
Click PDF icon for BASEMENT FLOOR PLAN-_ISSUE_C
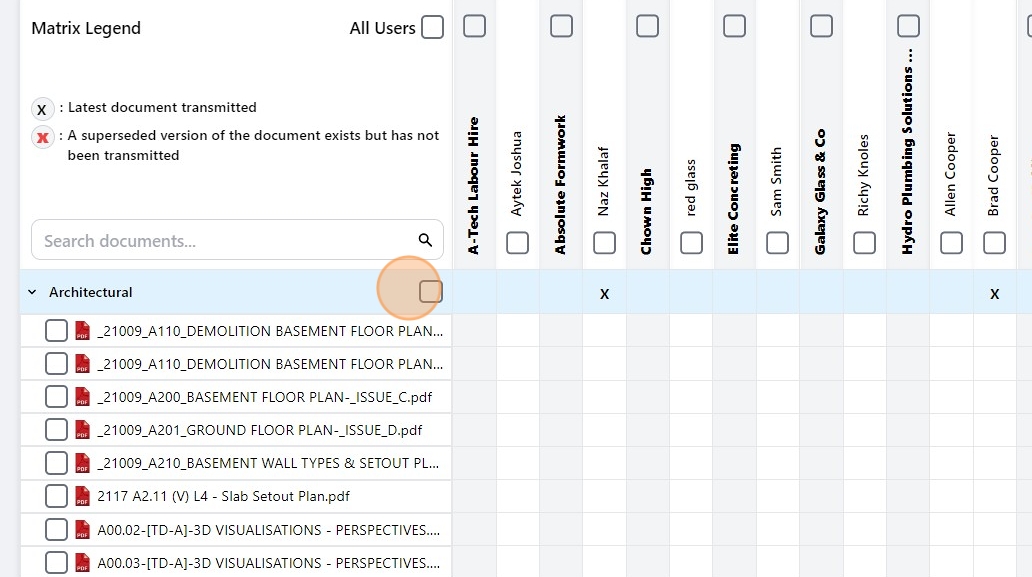tap(83, 397)
